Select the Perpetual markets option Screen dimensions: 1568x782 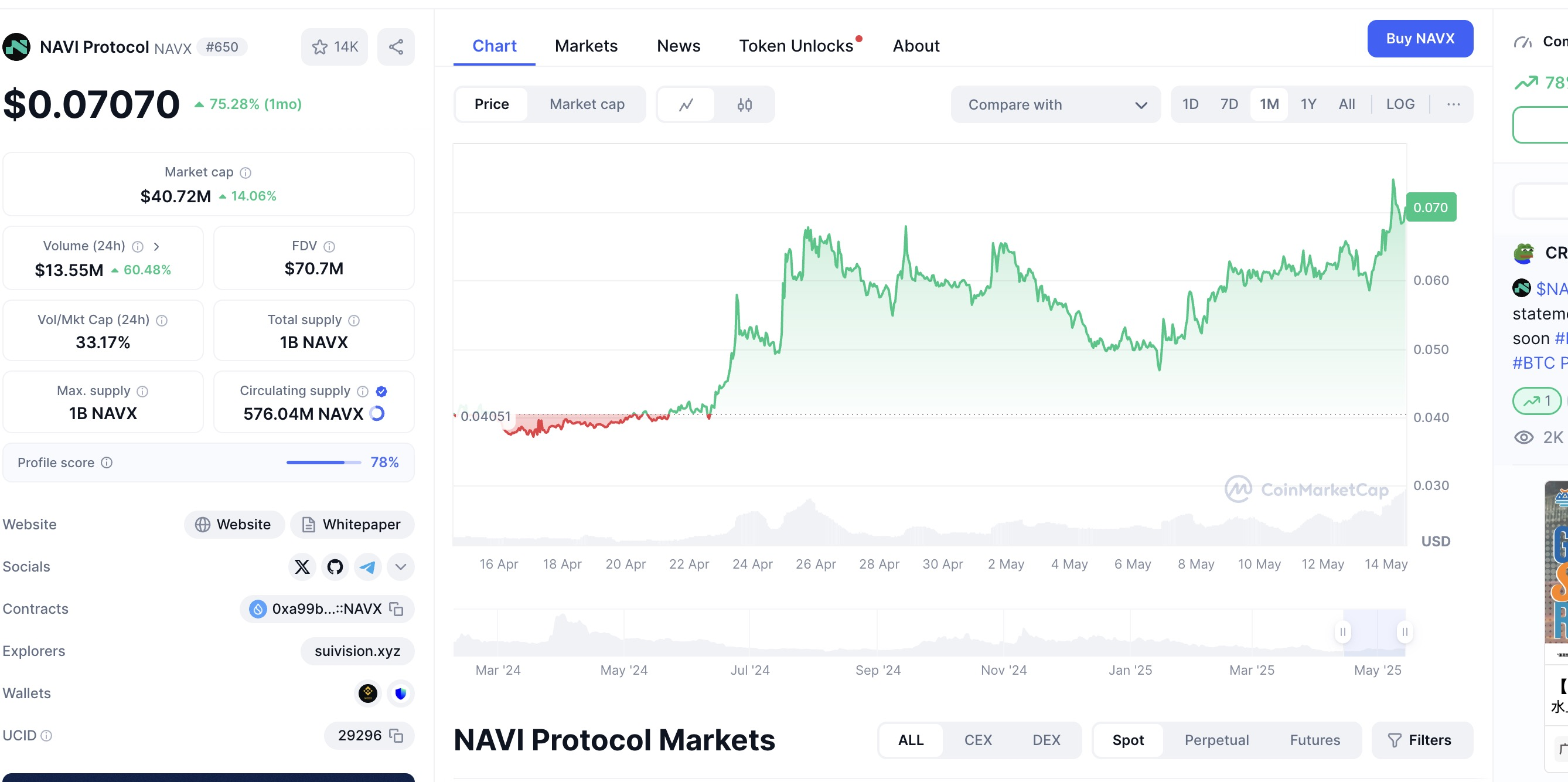[1217, 740]
